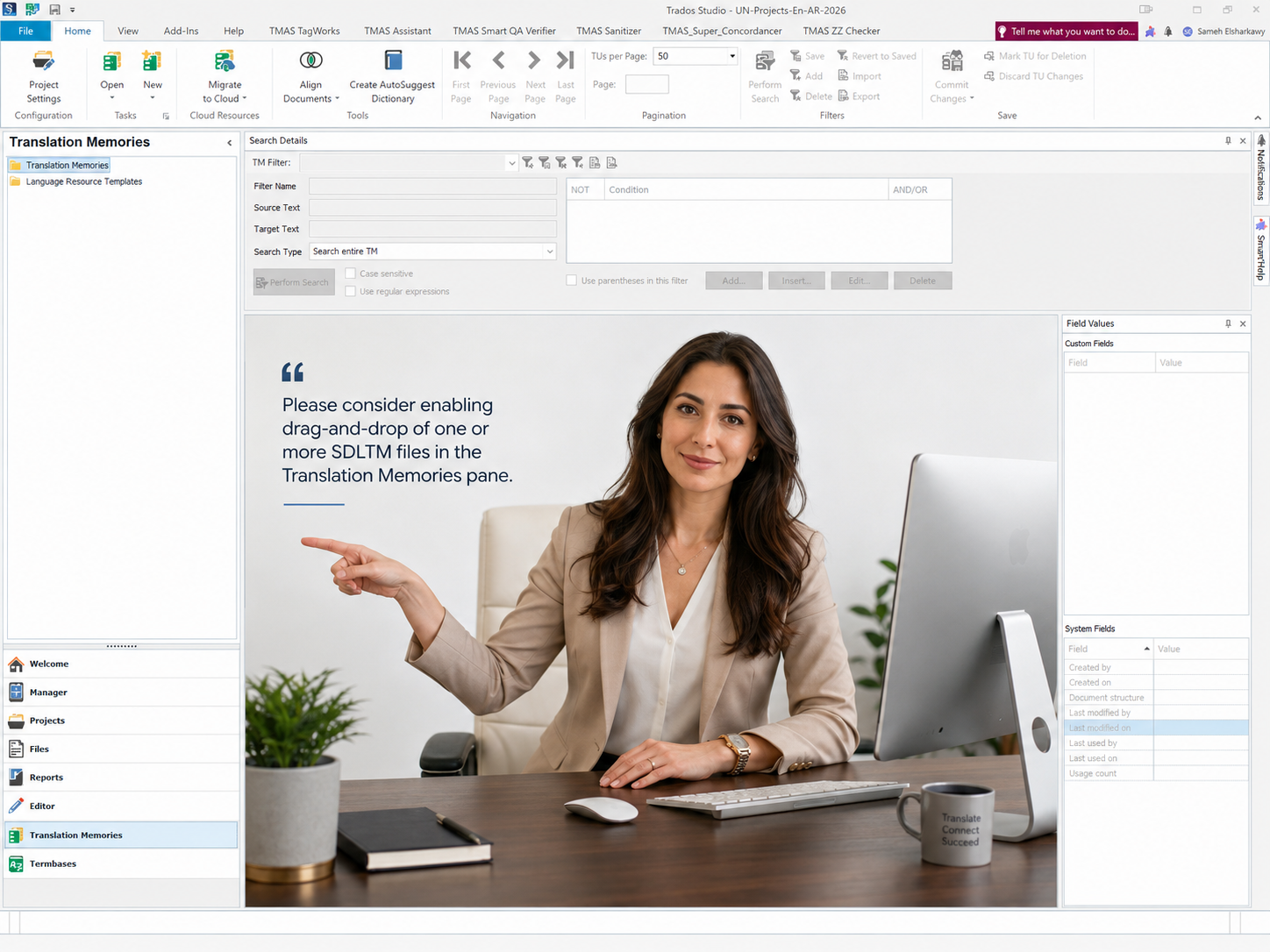Screen dimensions: 1270x952
Task: Click in the Source Text field
Action: pyautogui.click(x=432, y=208)
